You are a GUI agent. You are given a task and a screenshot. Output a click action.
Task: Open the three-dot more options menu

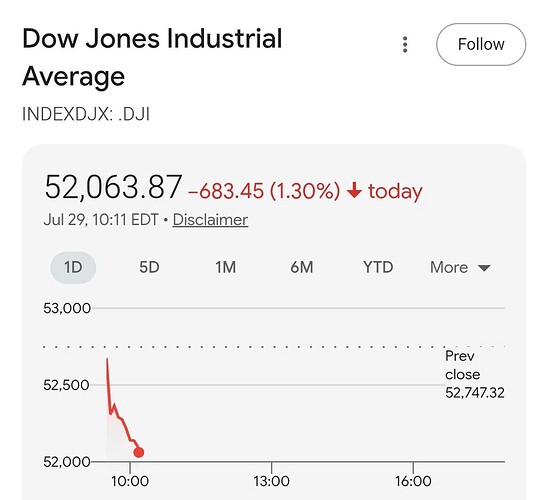[405, 44]
